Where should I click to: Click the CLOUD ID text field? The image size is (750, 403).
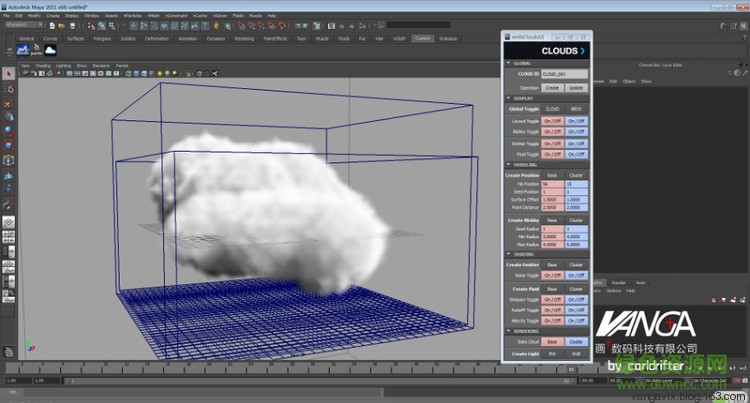pos(565,74)
